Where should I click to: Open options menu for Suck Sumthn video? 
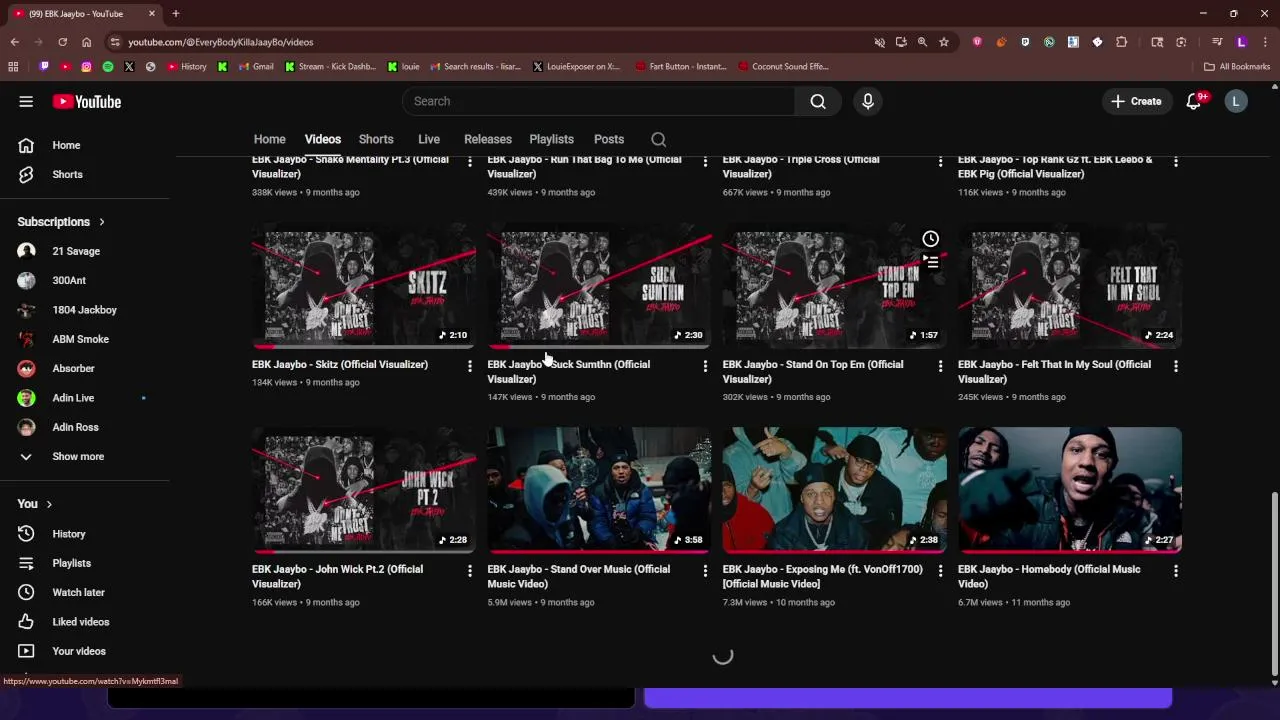click(705, 366)
